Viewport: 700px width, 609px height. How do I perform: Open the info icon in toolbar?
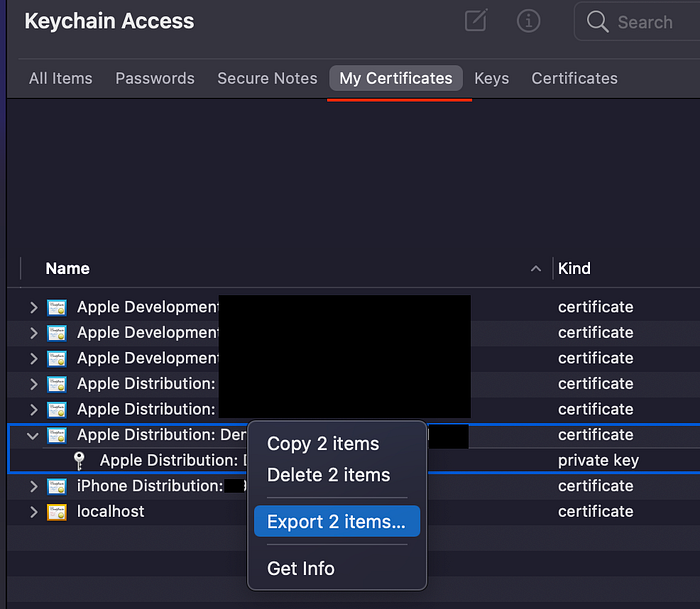pyautogui.click(x=529, y=21)
